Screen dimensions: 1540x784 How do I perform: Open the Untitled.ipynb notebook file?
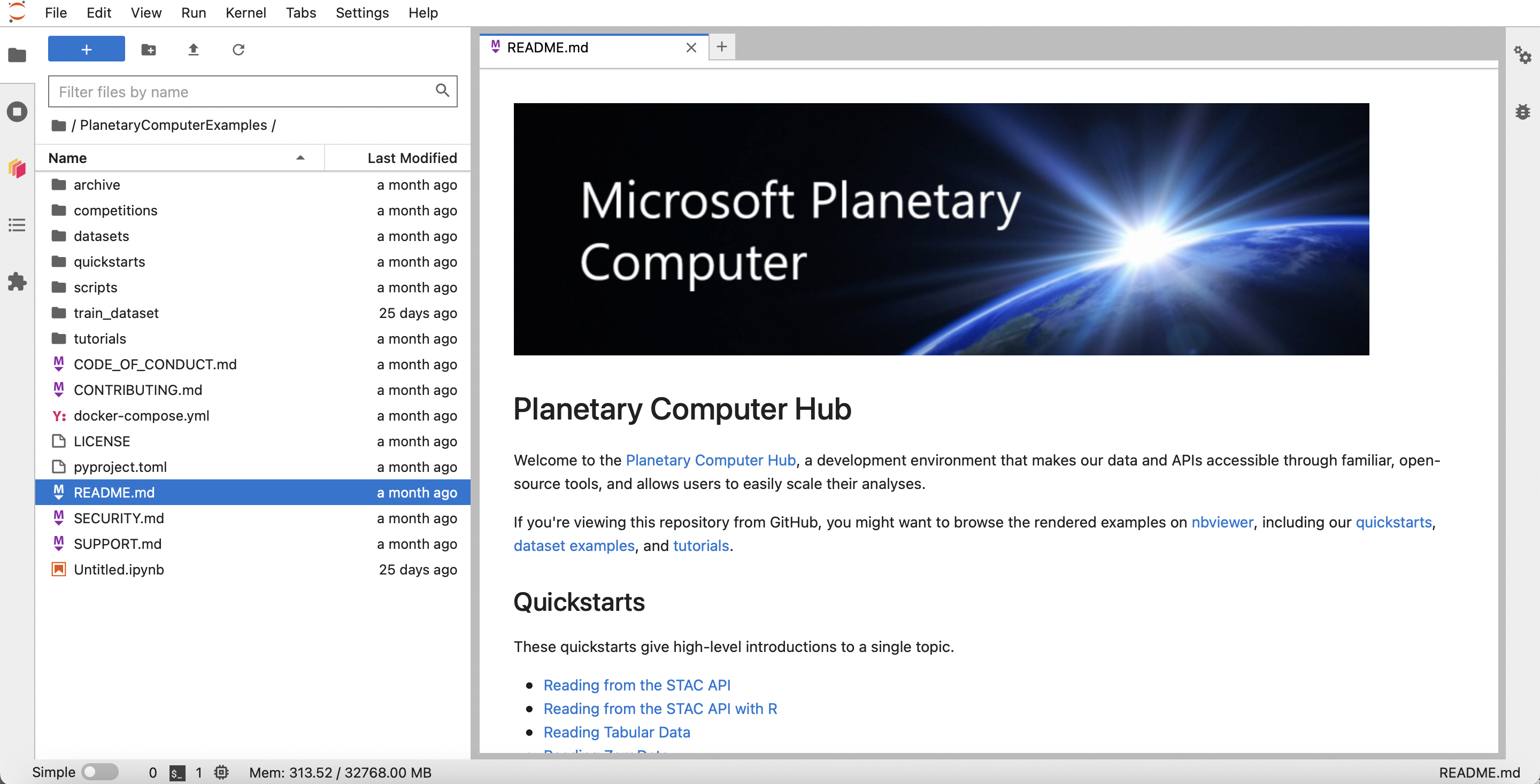[118, 570]
